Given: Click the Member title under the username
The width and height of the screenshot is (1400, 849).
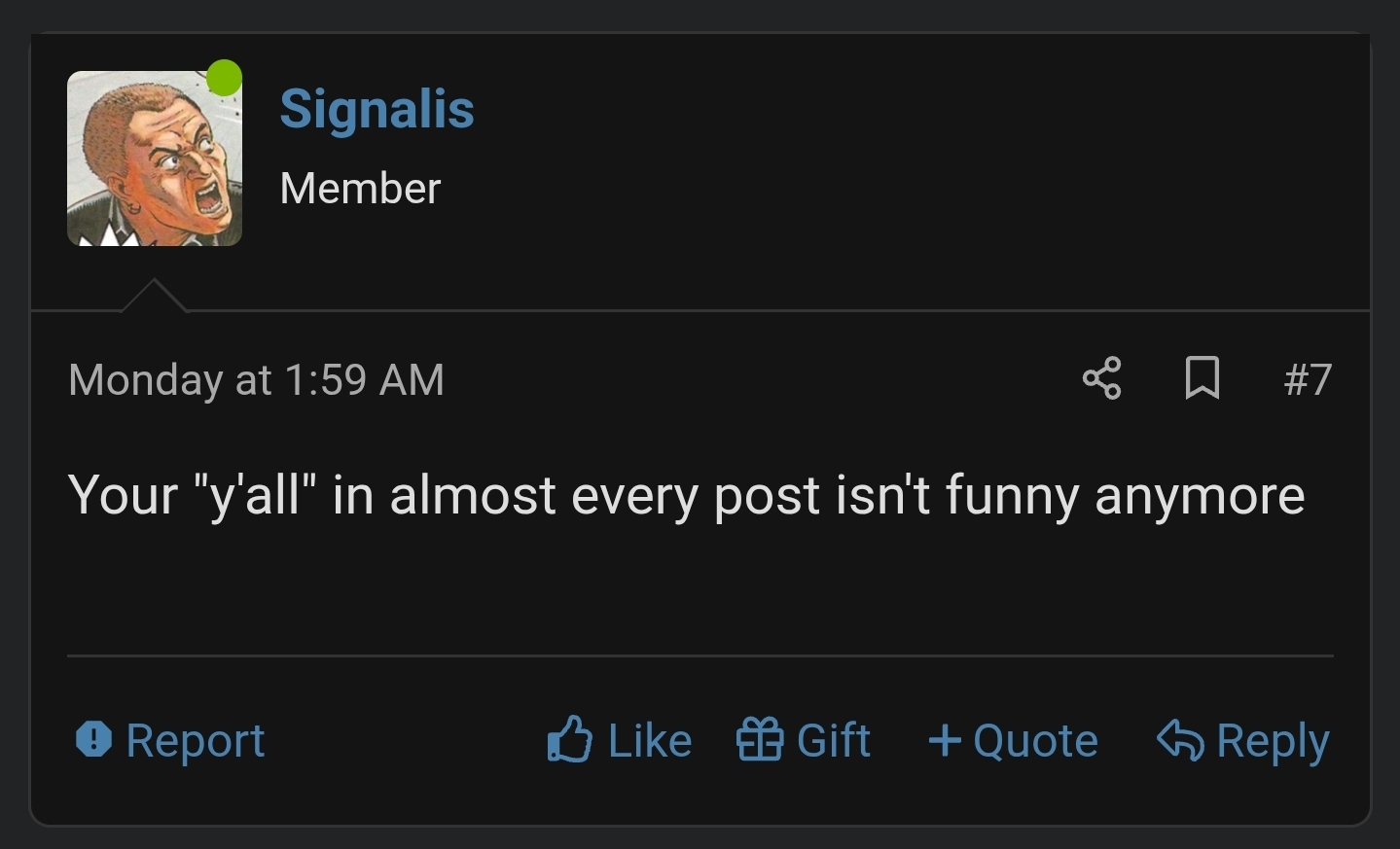Looking at the screenshot, I should click(360, 189).
